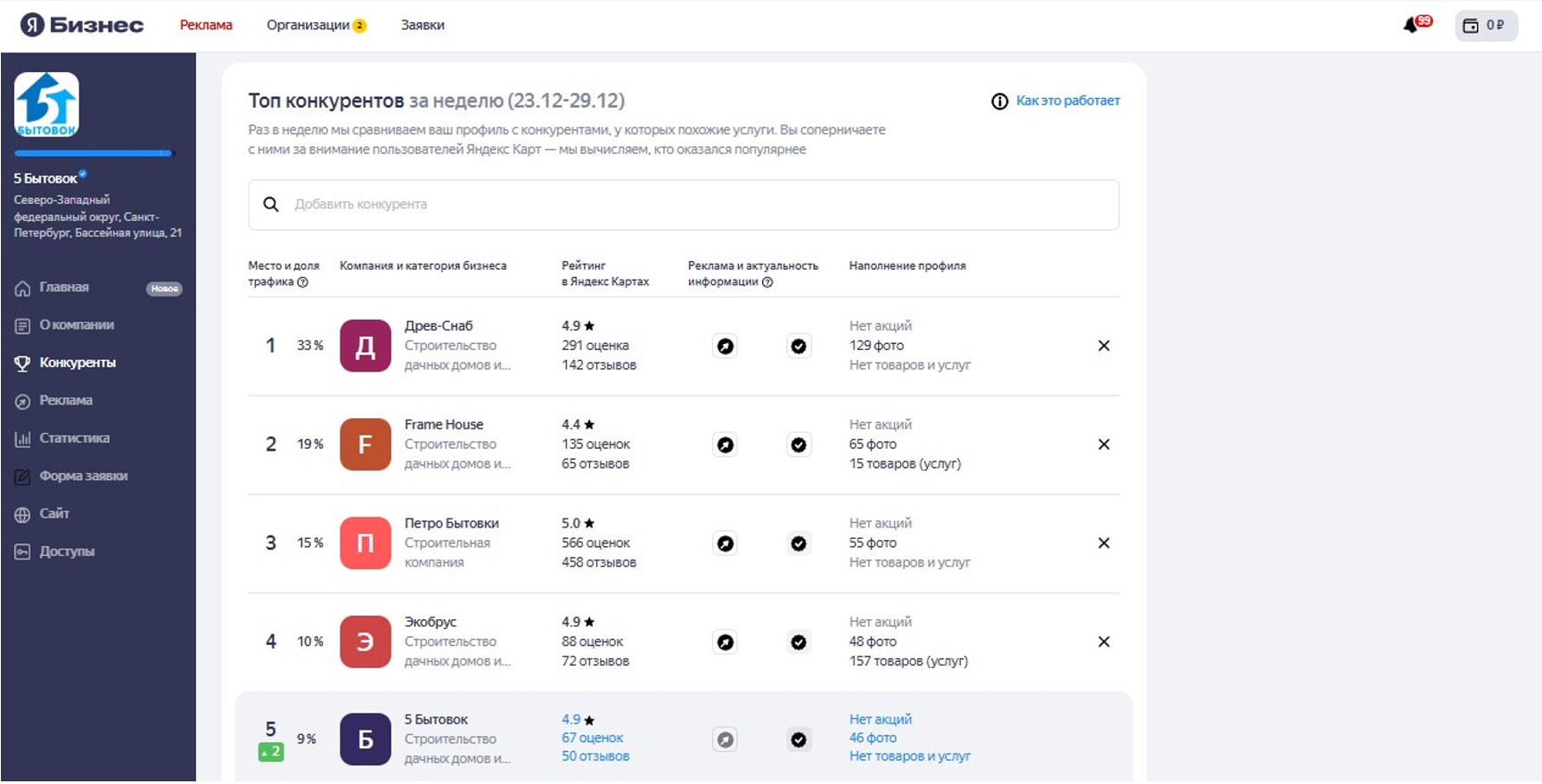Go to Форма заявки sidebar item

pos(83,476)
